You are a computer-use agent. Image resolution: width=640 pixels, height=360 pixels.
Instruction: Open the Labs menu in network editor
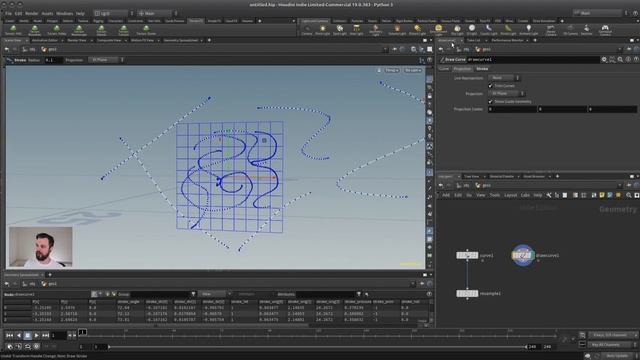[525, 196]
